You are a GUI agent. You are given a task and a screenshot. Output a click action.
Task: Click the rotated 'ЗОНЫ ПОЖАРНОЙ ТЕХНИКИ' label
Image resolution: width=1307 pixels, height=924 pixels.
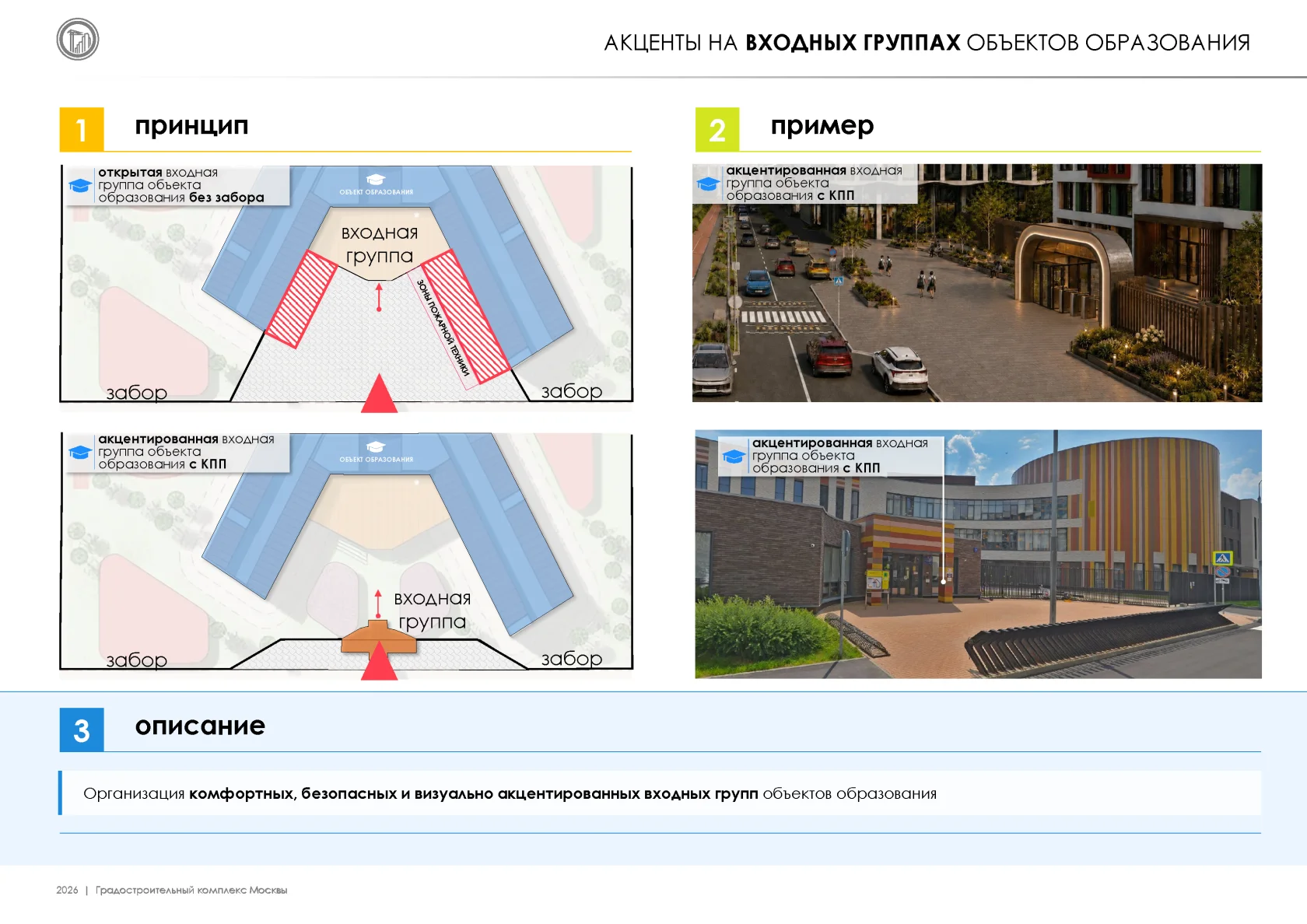click(443, 328)
